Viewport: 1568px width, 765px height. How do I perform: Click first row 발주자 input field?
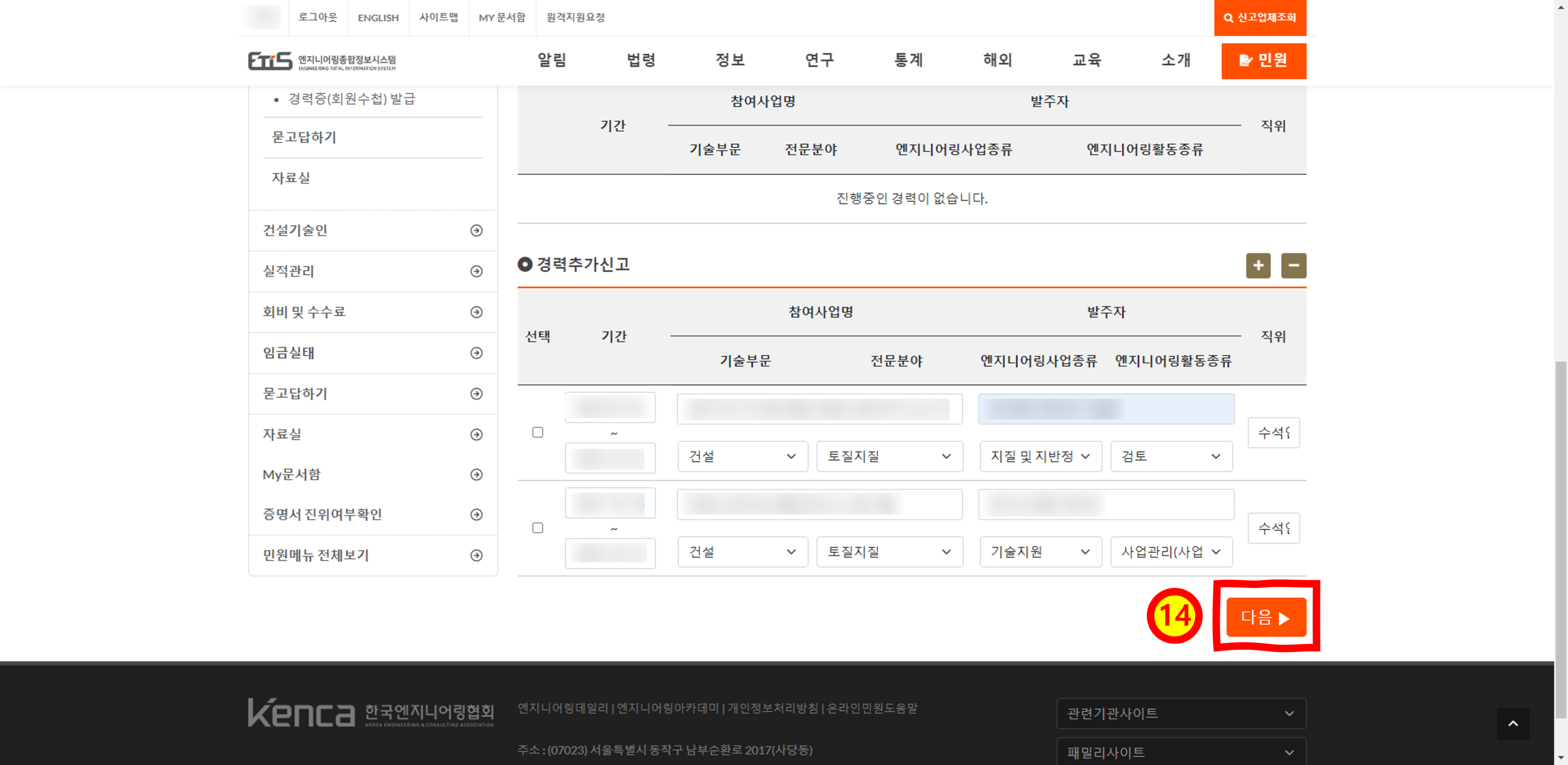(1105, 409)
